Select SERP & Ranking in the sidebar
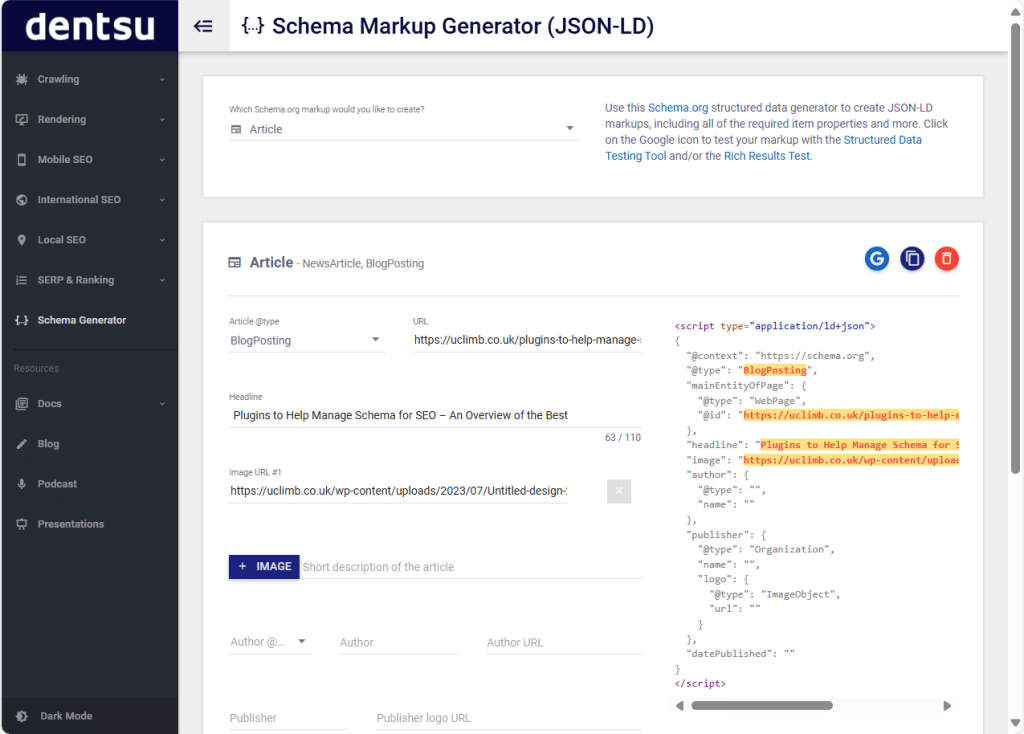The height and width of the screenshot is (734, 1024). point(70,279)
